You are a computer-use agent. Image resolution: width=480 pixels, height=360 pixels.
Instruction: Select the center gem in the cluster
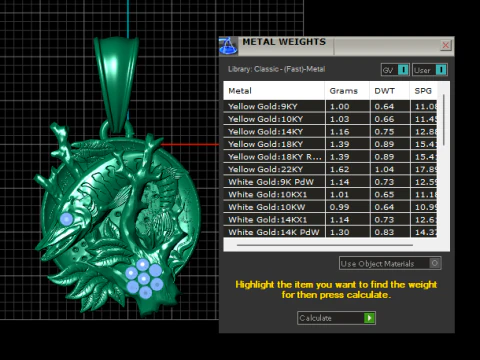(x=144, y=278)
